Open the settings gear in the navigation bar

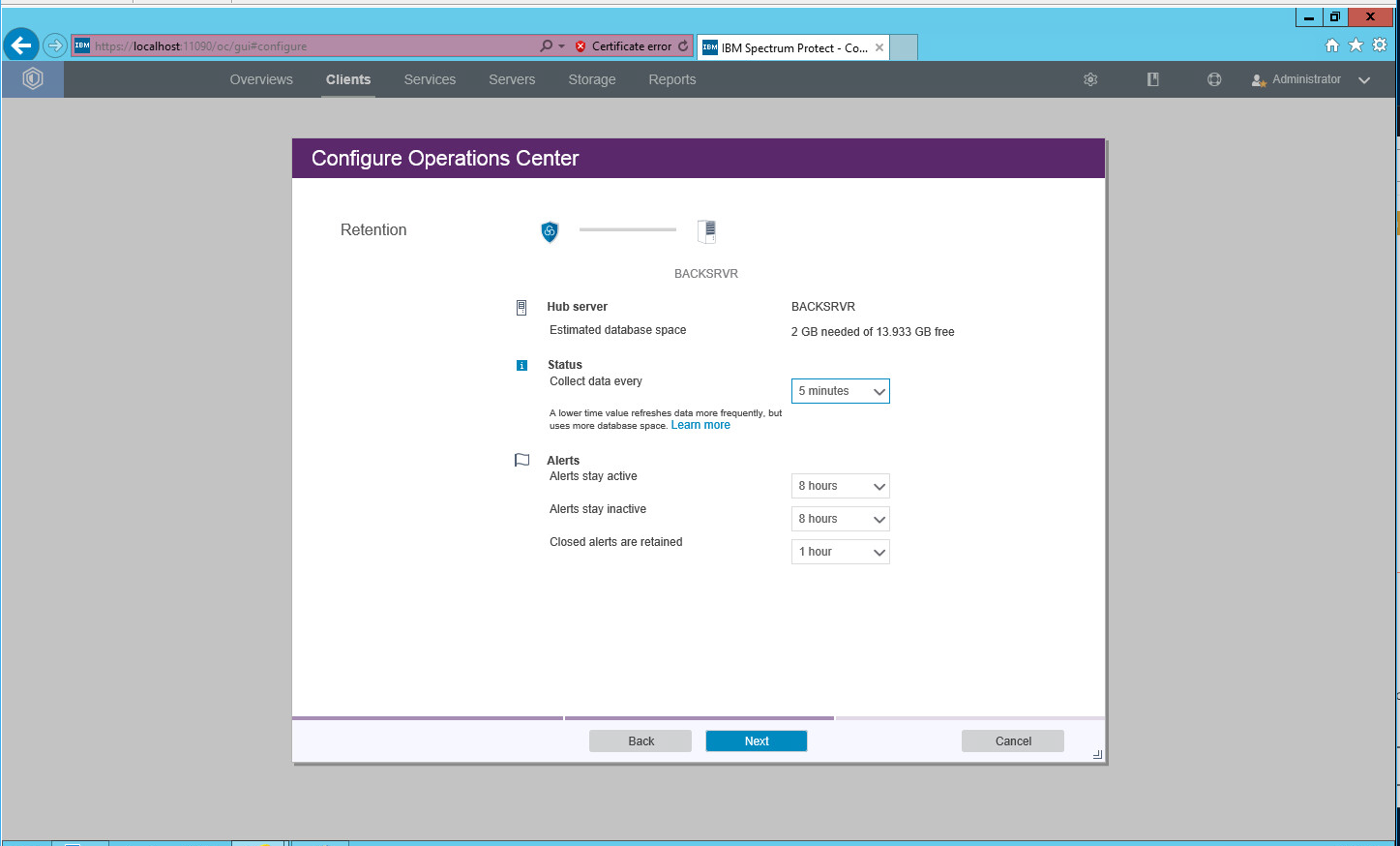(x=1090, y=79)
